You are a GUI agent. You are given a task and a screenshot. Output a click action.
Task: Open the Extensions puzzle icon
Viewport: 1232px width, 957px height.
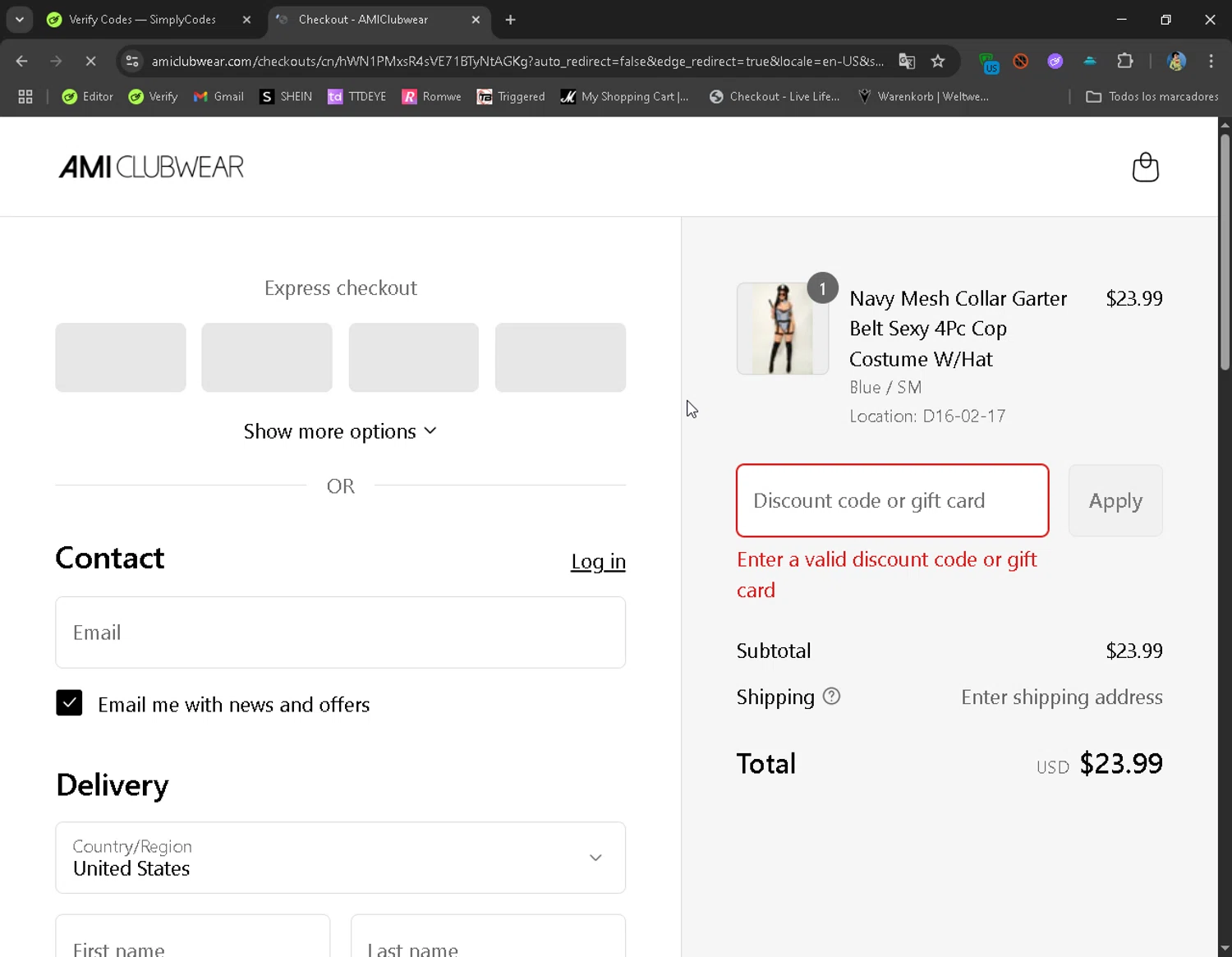coord(1125,61)
